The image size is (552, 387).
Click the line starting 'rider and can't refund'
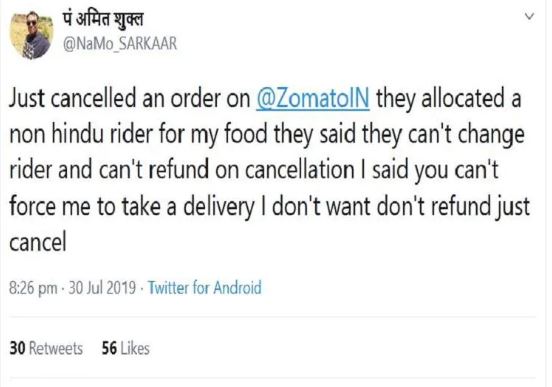(254, 171)
